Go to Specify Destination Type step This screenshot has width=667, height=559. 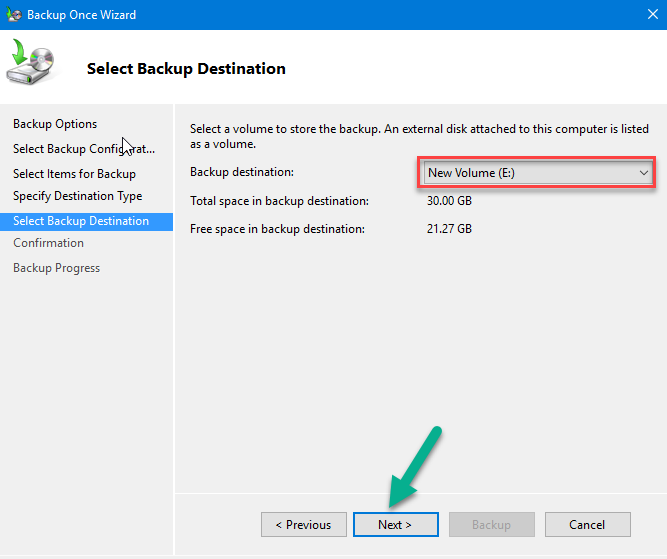point(77,196)
